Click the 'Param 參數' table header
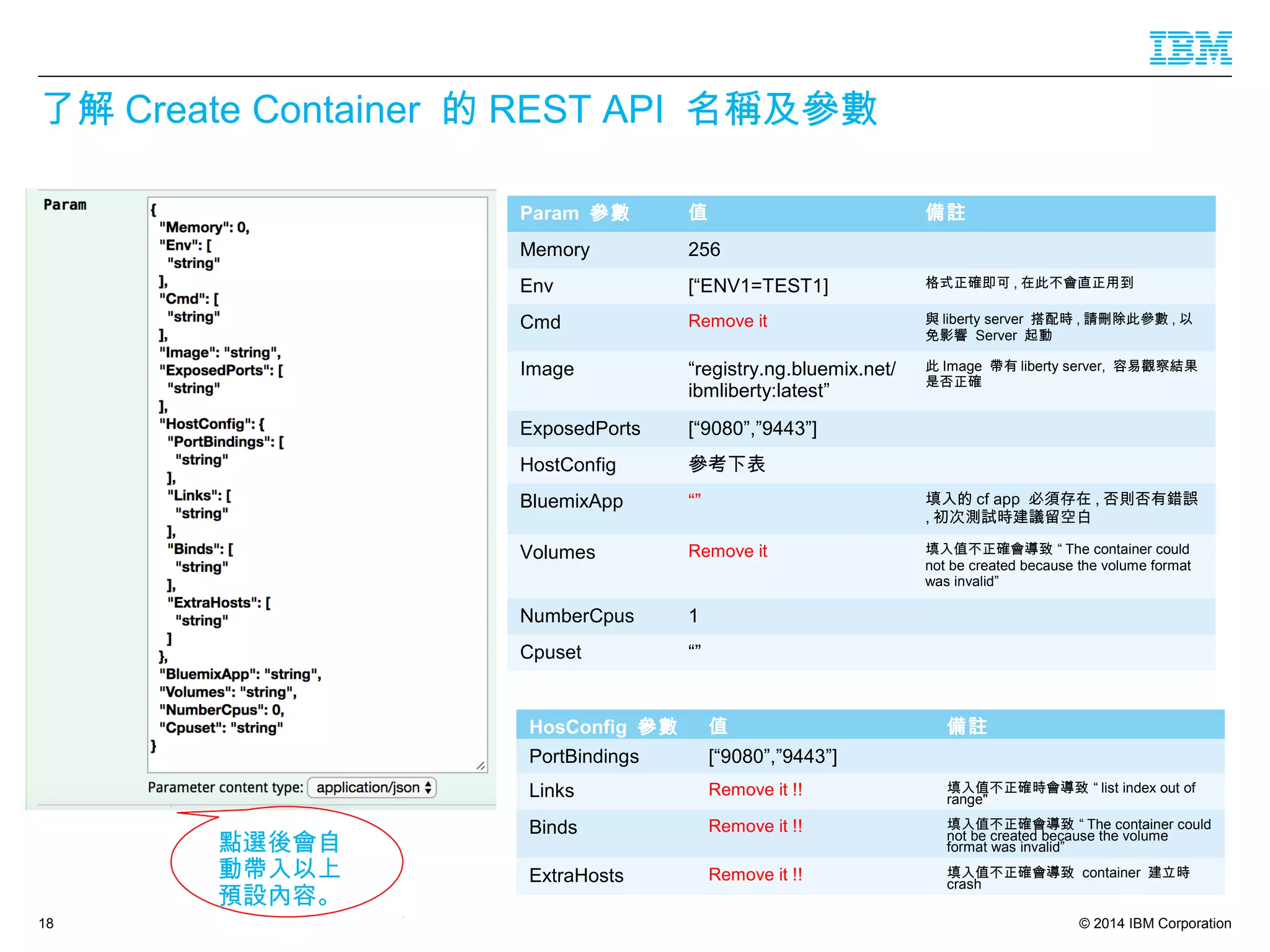The image size is (1270, 952). (574, 213)
